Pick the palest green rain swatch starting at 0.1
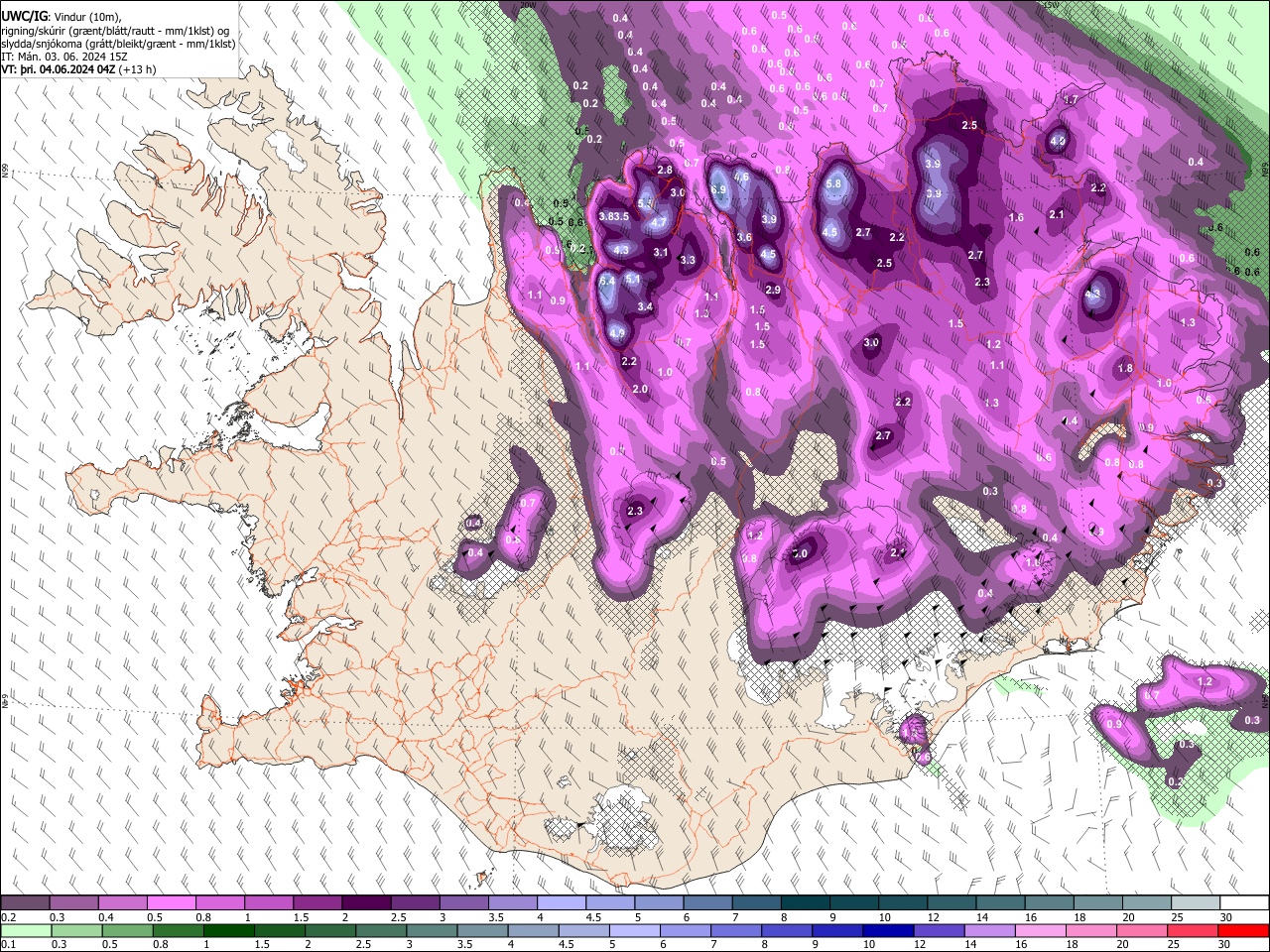The width and height of the screenshot is (1270, 952). tap(25, 930)
